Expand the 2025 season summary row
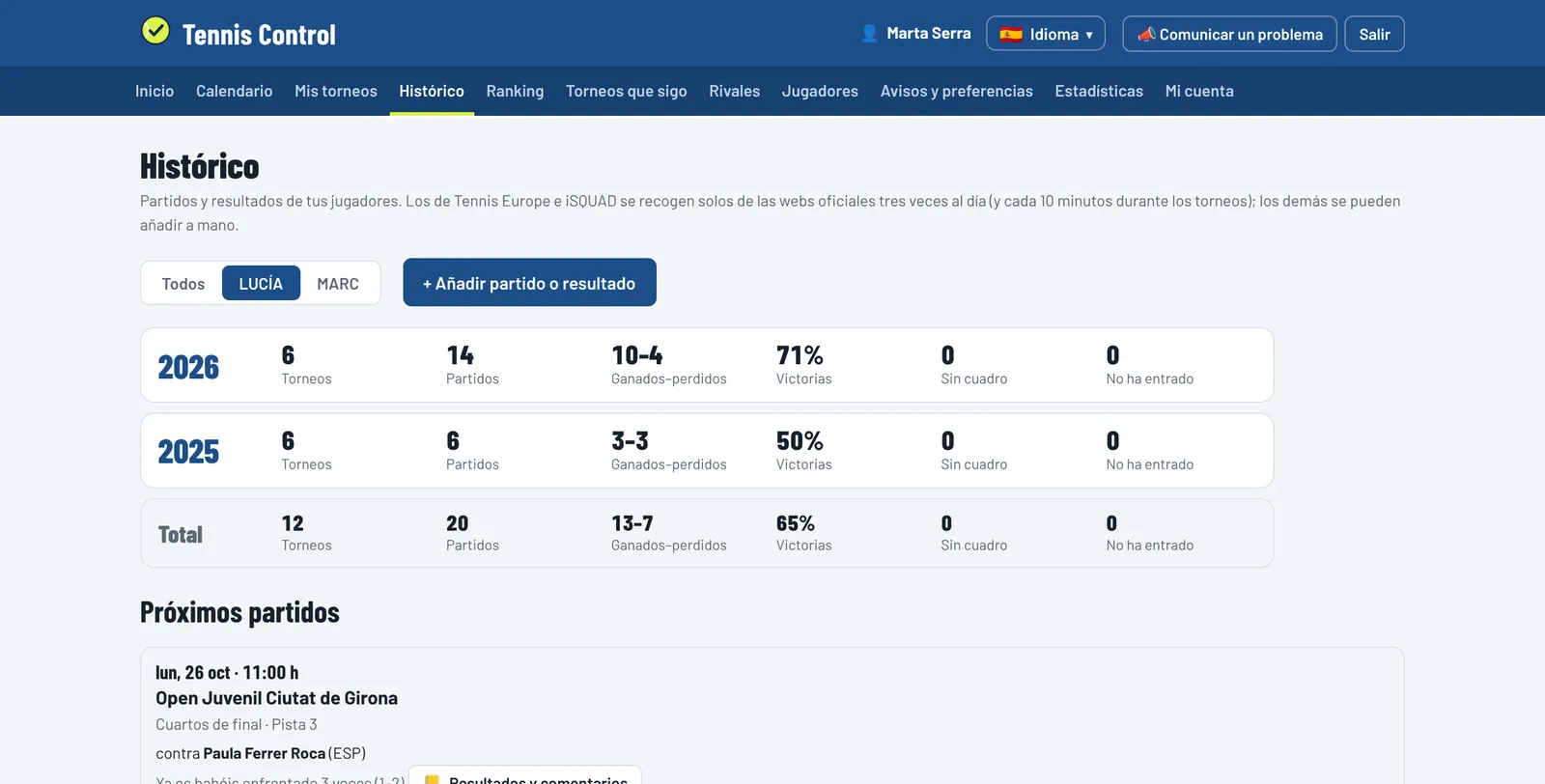This screenshot has height=784, width=1545. [x=707, y=451]
